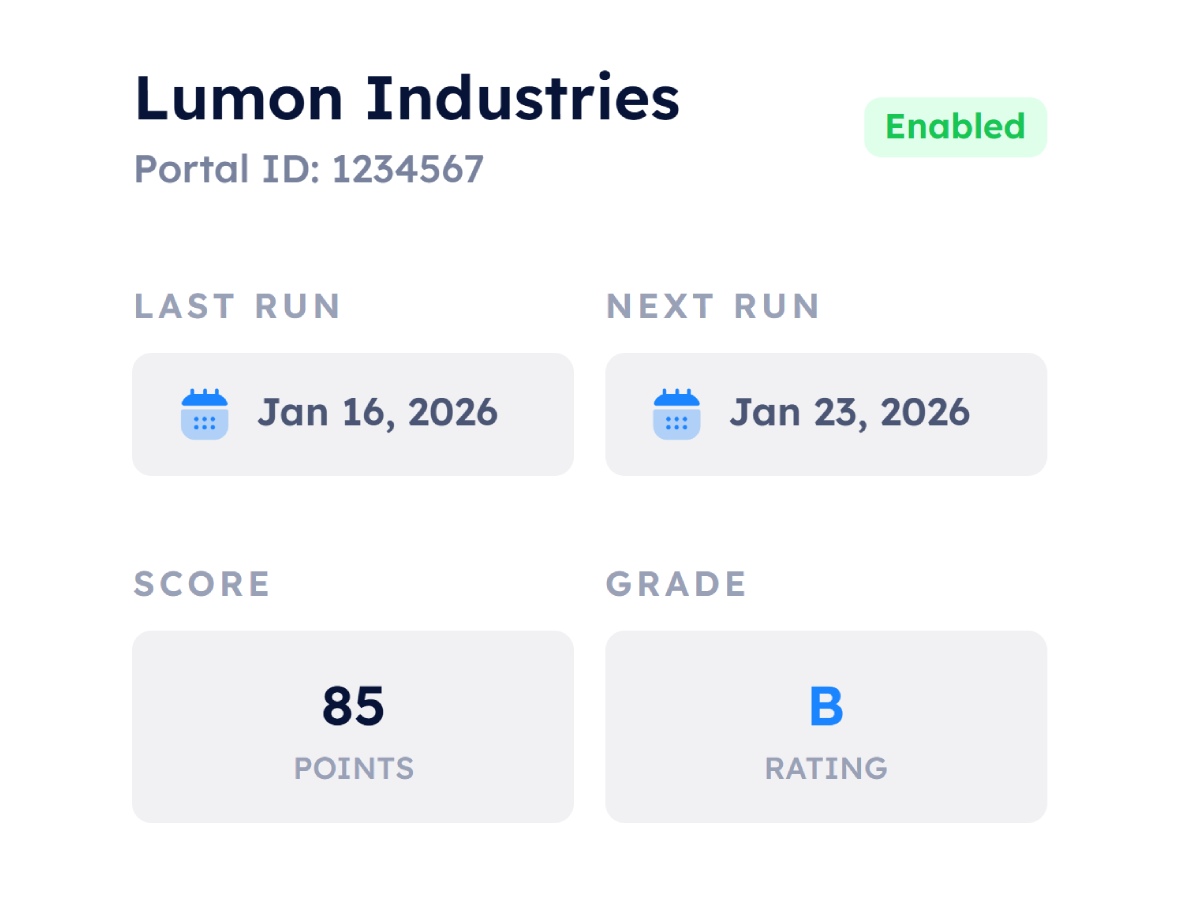The height and width of the screenshot is (900, 1200).
Task: Click the blue B grade letter
Action: click(826, 706)
